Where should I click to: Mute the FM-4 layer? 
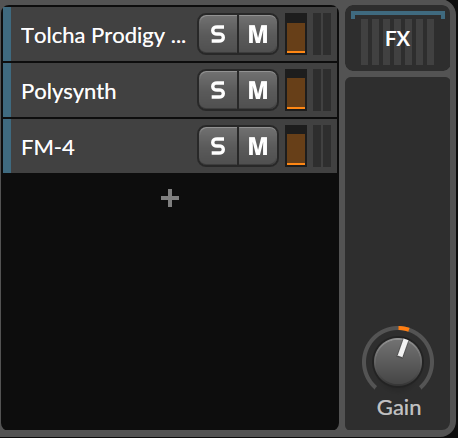click(x=258, y=146)
